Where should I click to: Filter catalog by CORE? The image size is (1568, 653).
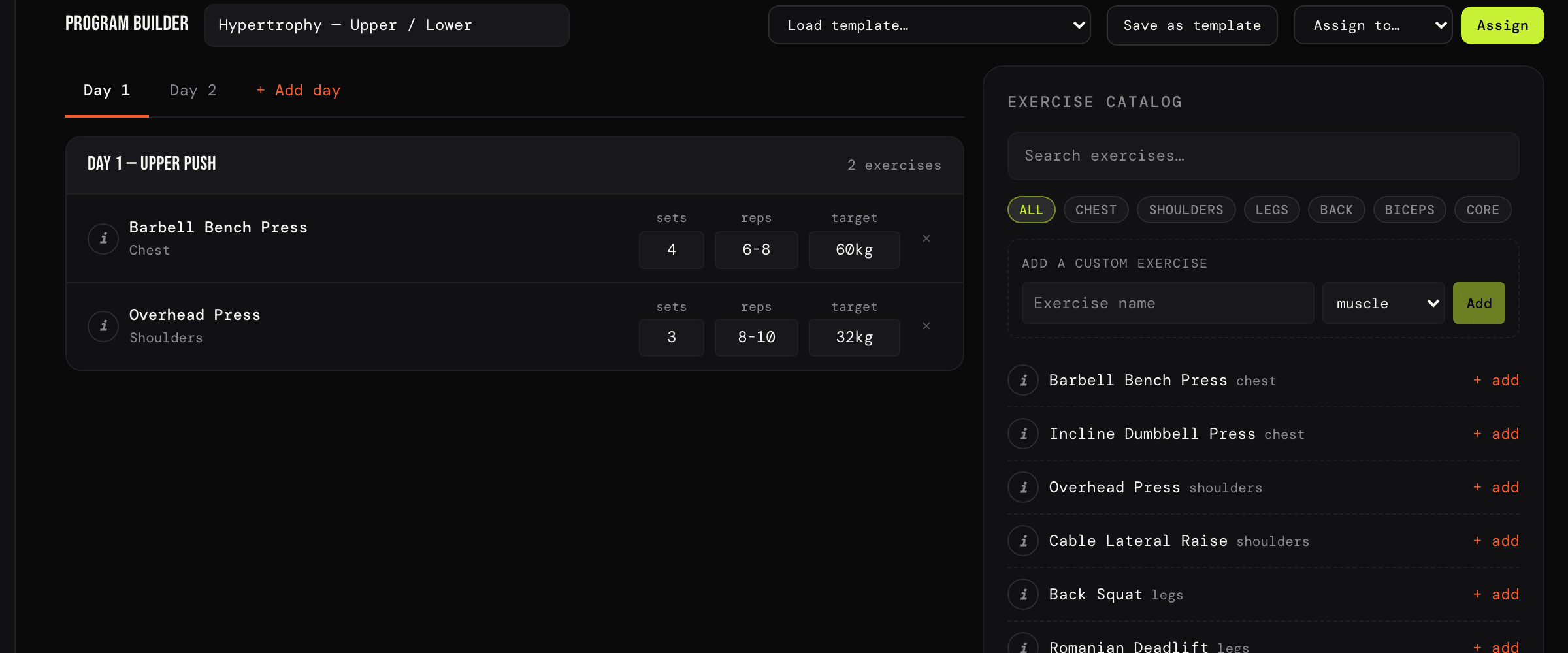point(1483,210)
